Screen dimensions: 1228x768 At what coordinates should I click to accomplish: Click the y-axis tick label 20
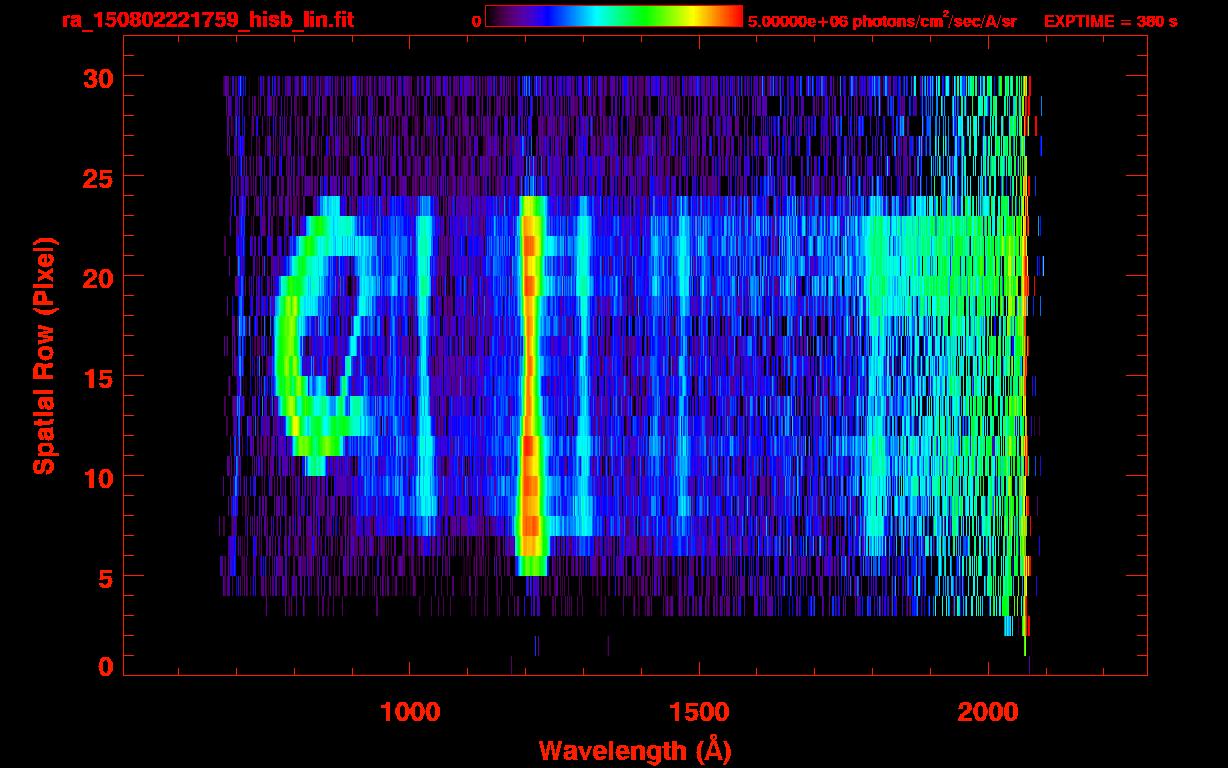[97, 277]
